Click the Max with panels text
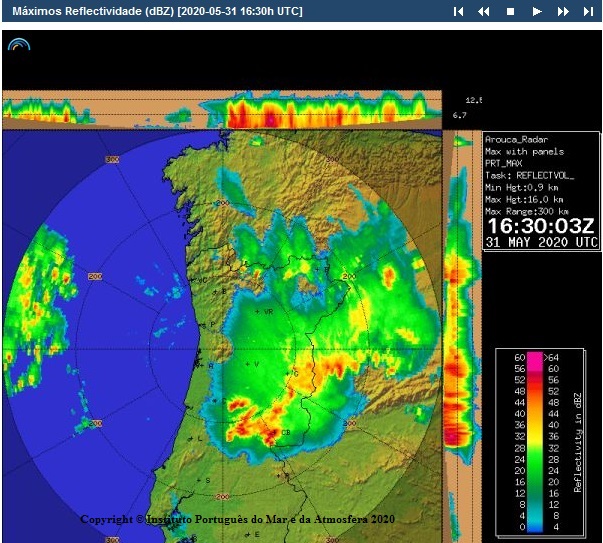This screenshot has width=603, height=543. point(525,151)
